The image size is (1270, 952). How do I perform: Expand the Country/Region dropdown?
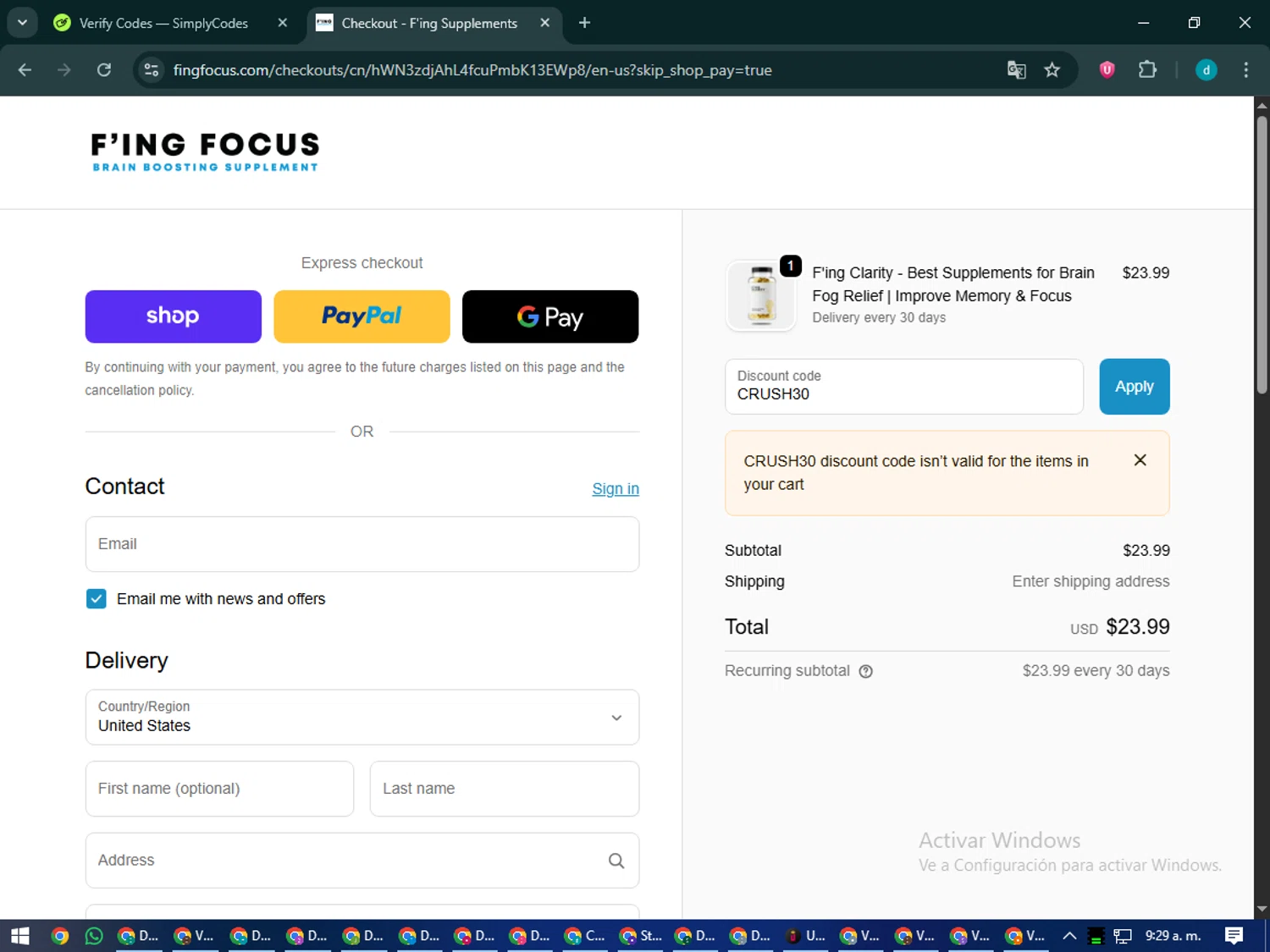point(362,717)
